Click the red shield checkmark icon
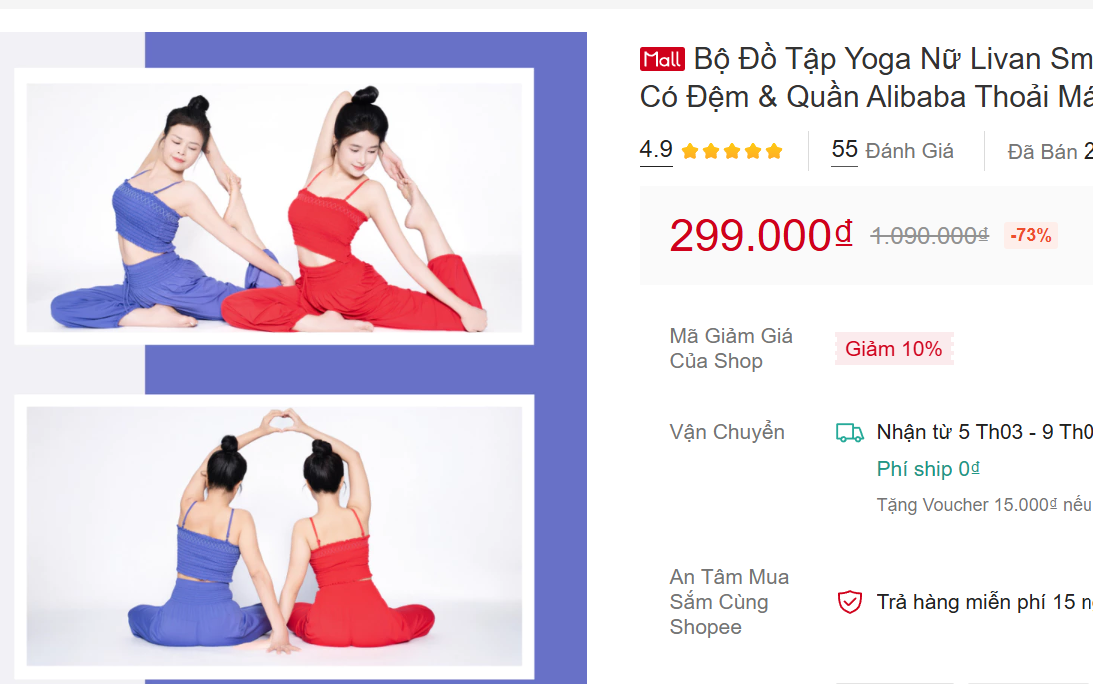The width and height of the screenshot is (1093, 684). pos(849,602)
